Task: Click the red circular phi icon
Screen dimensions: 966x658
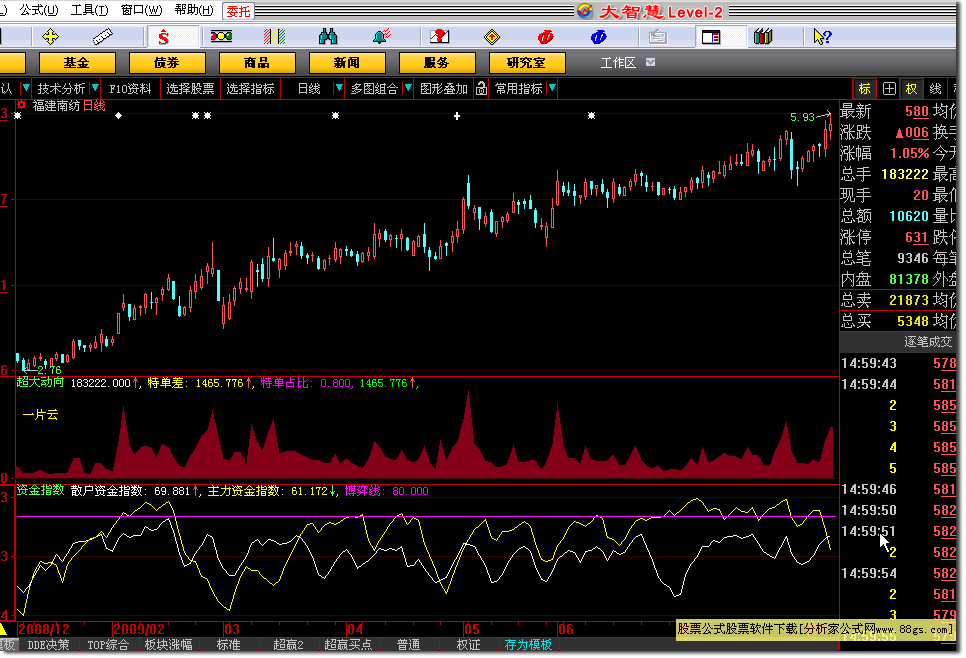Action: pos(545,38)
